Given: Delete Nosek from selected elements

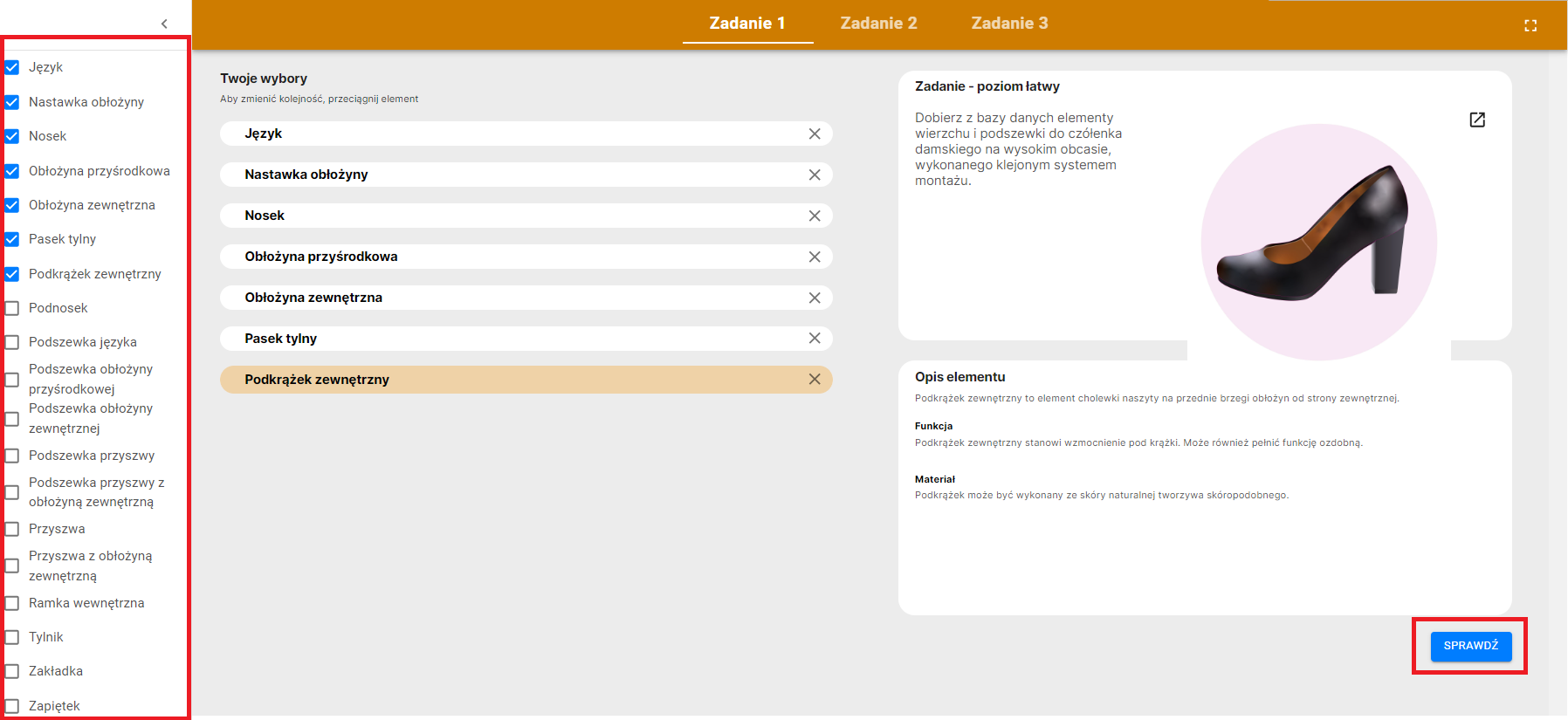Looking at the screenshot, I should point(814,216).
